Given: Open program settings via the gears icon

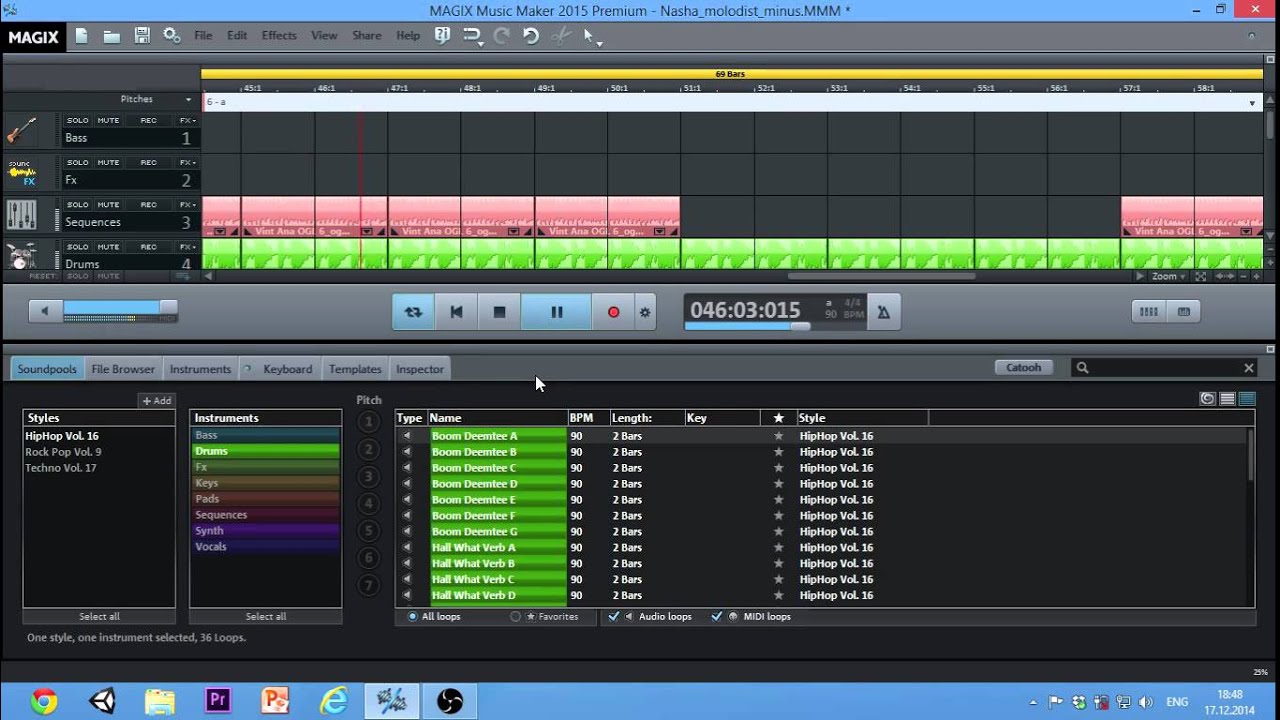Looking at the screenshot, I should click(x=172, y=36).
